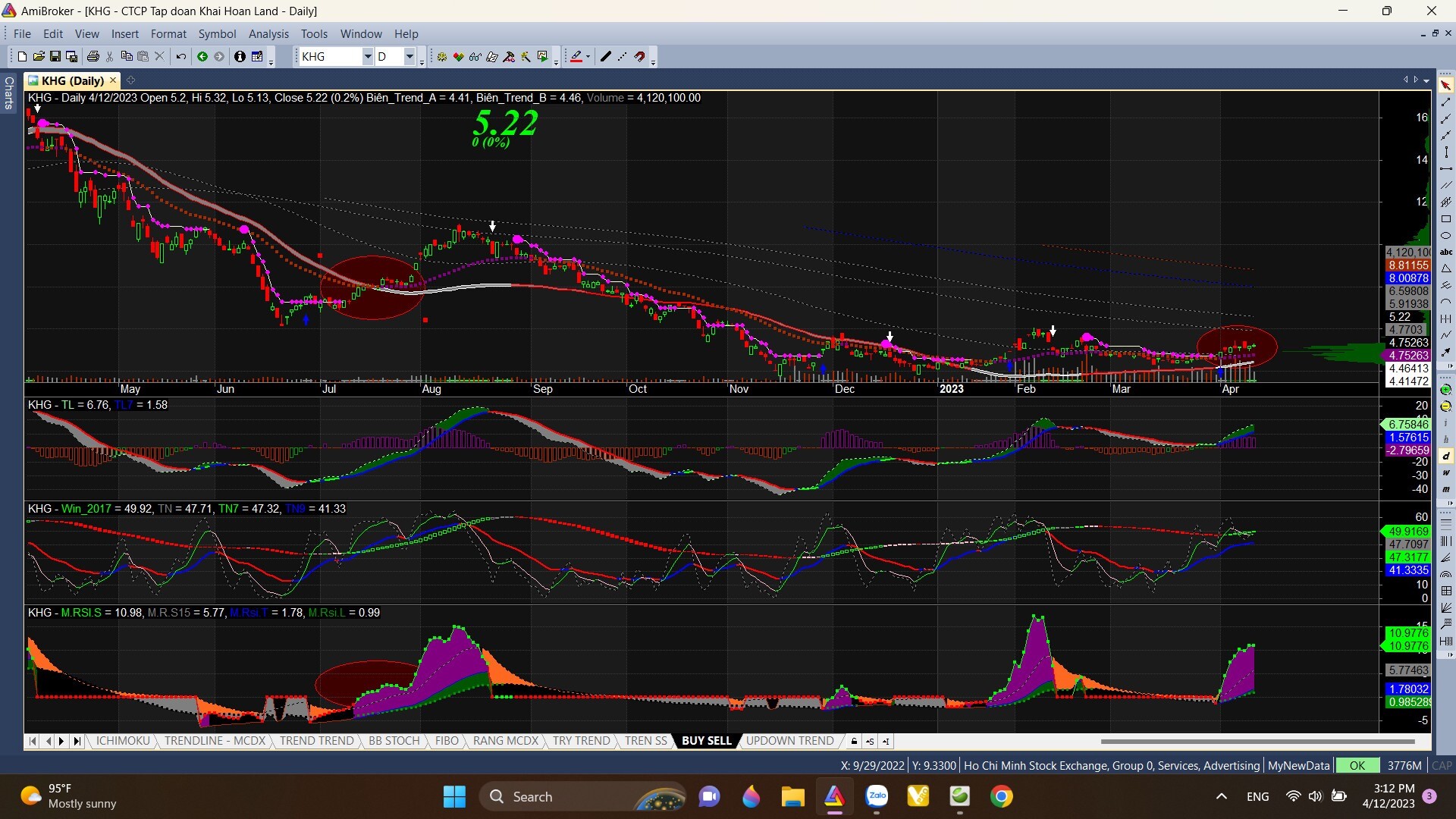
Task: Switch to the BB STOCH sheet tab
Action: tap(394, 741)
